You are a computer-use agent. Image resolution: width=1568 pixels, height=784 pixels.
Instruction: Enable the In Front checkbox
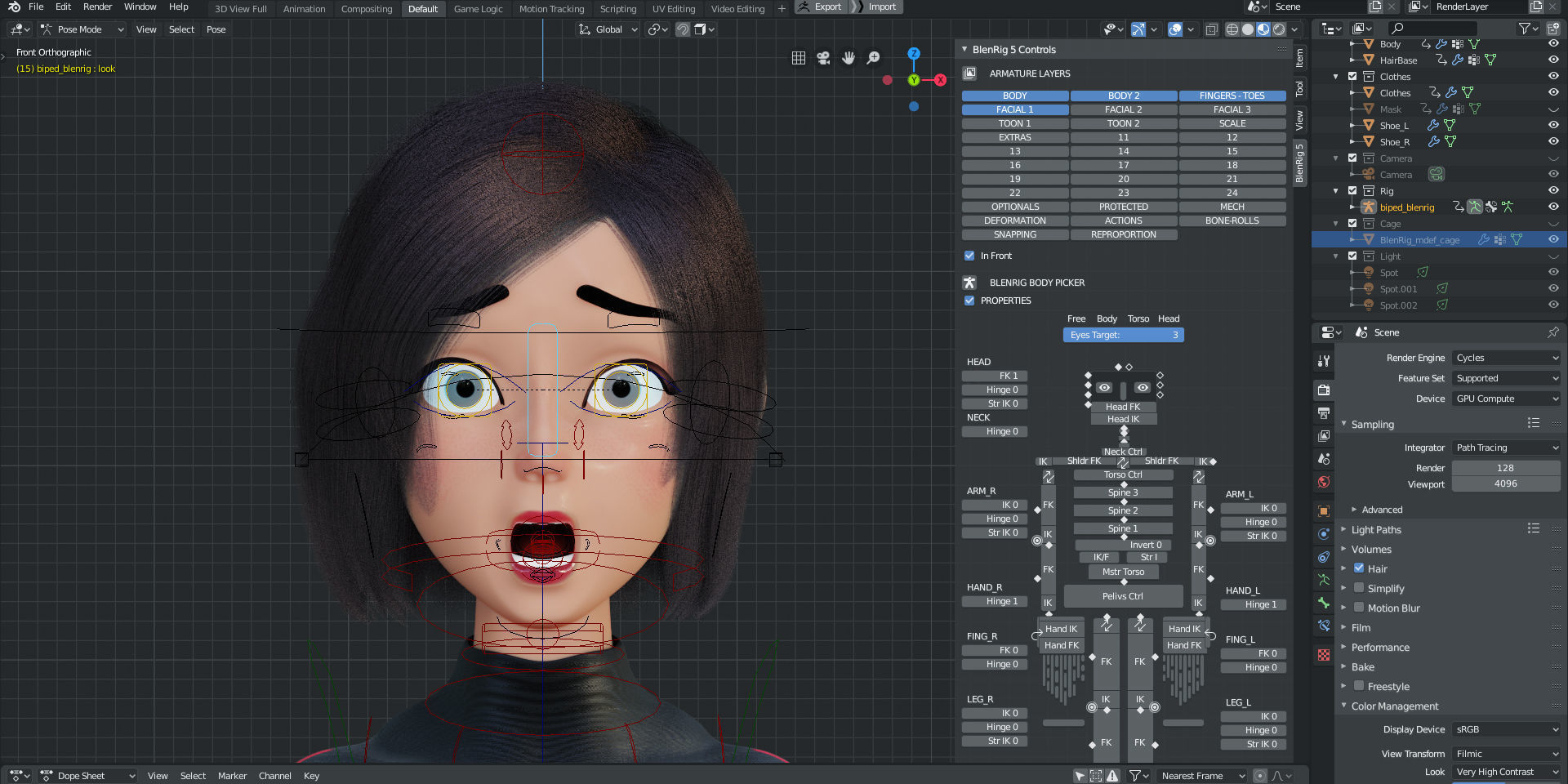click(x=969, y=256)
